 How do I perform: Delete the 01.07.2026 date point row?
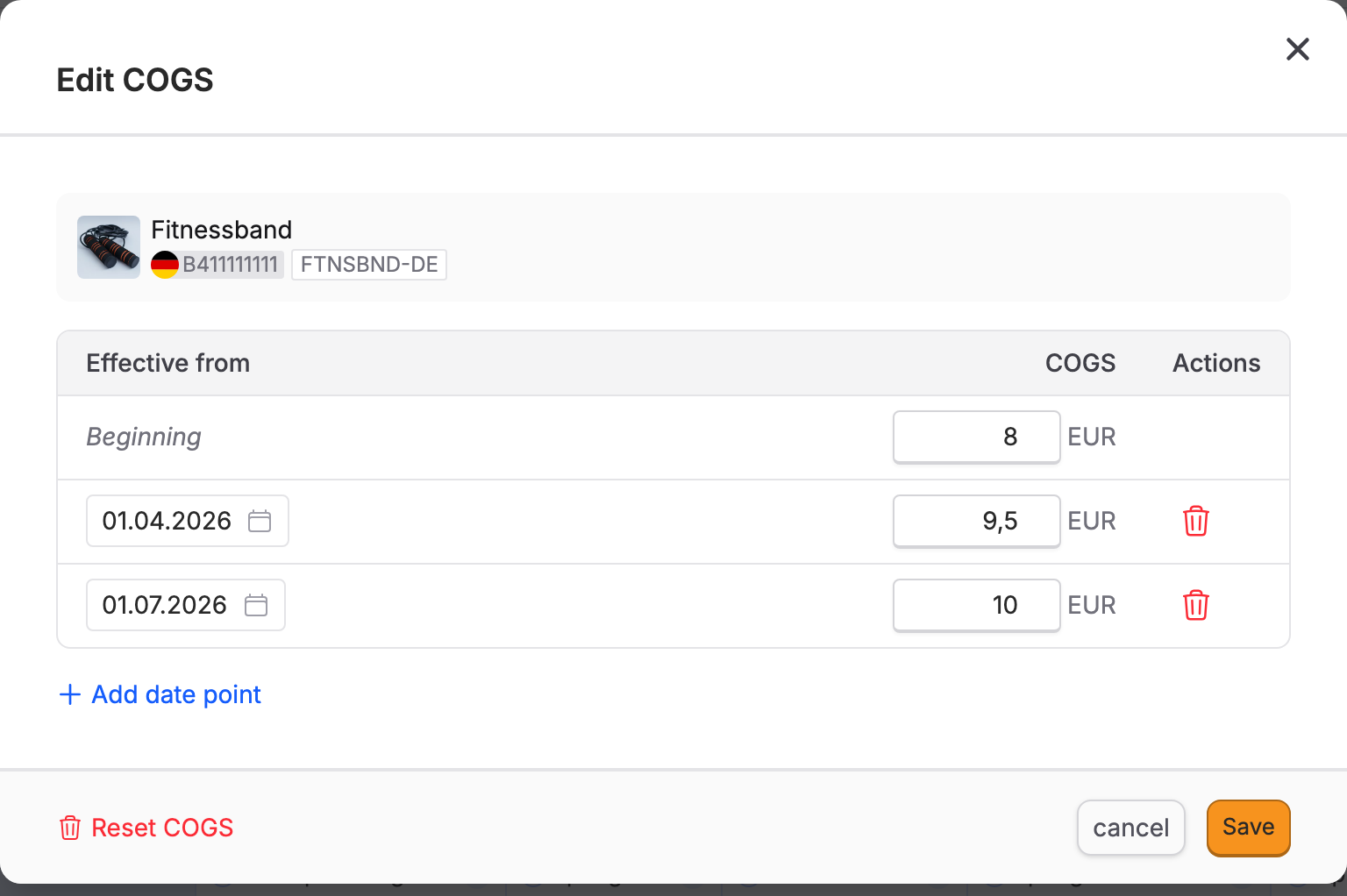pos(1195,605)
